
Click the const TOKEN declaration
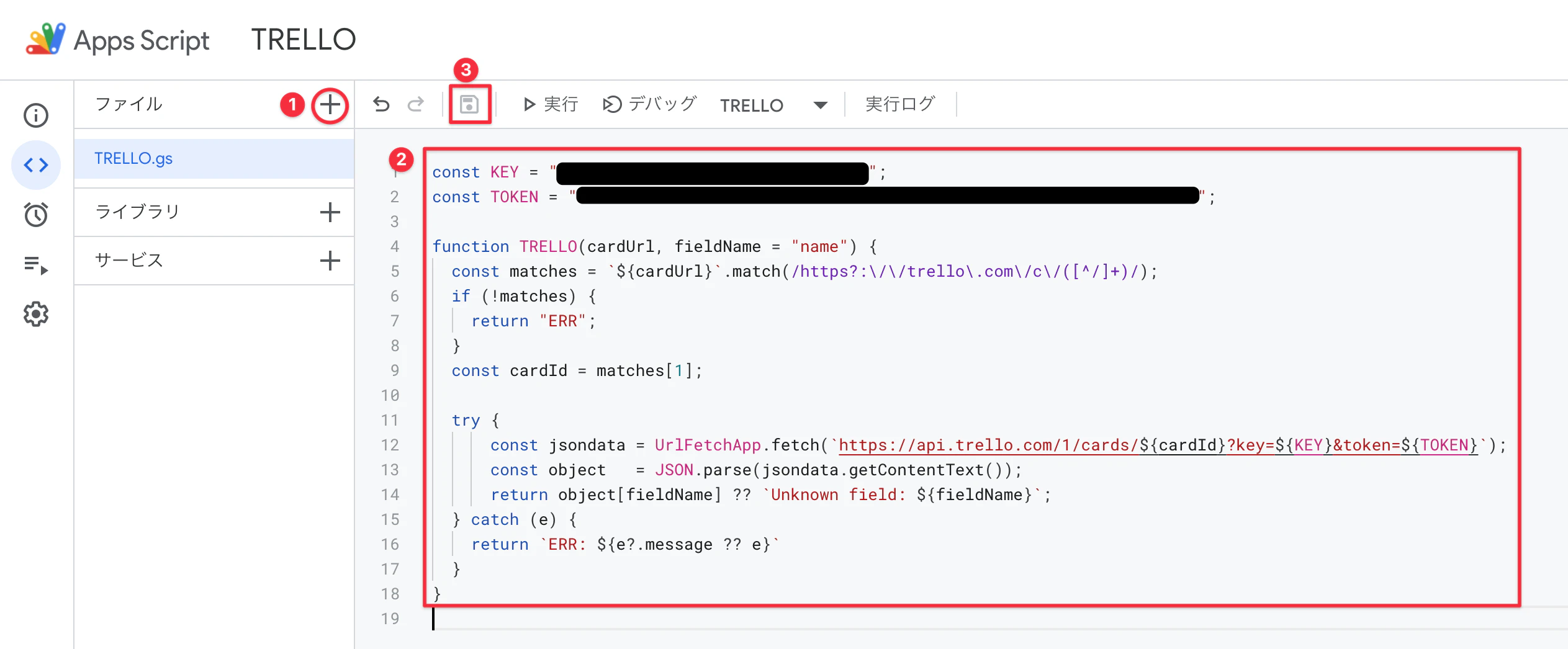click(x=823, y=197)
